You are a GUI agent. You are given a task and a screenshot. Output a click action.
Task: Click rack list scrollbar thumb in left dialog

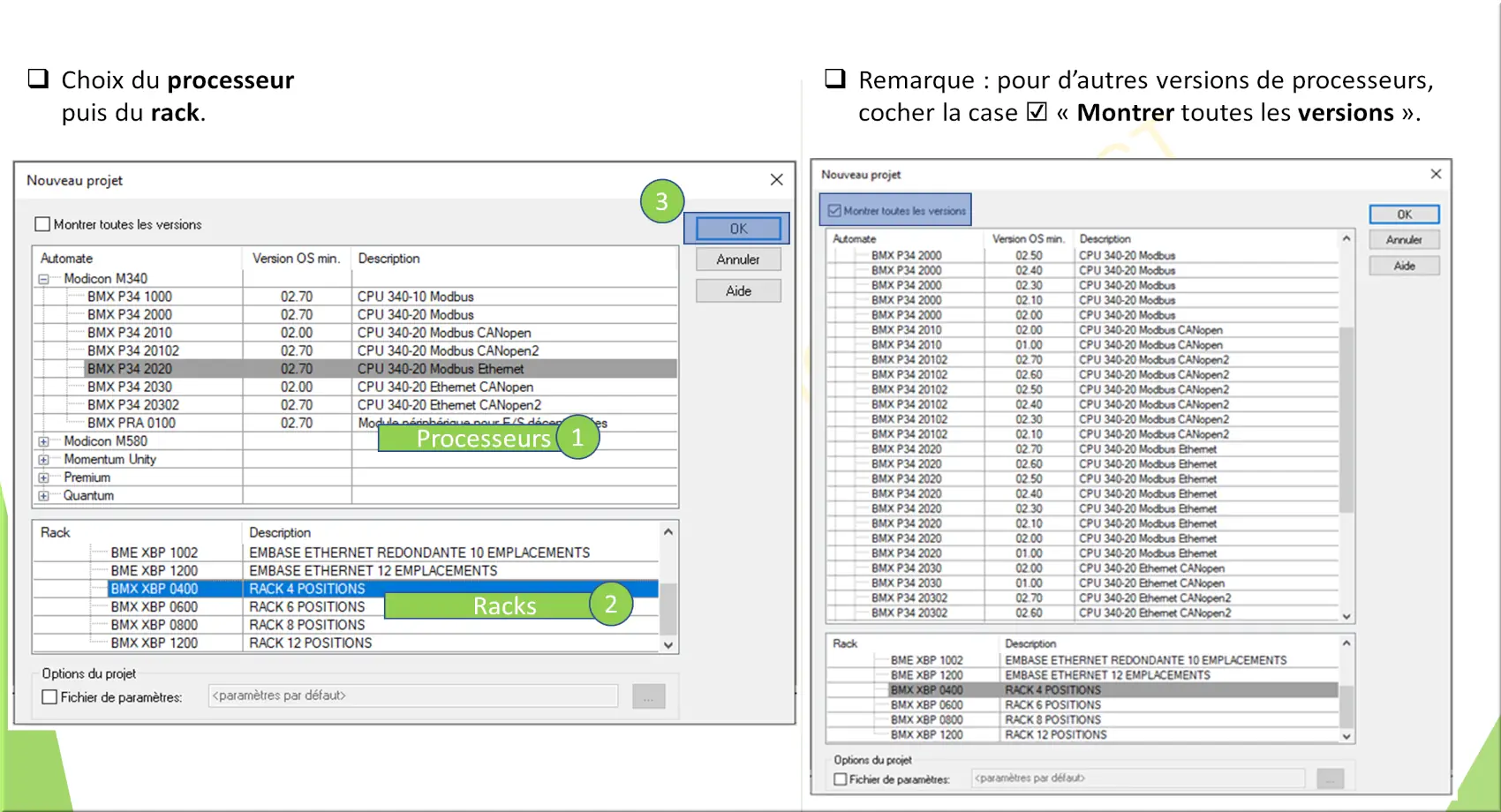click(x=668, y=609)
